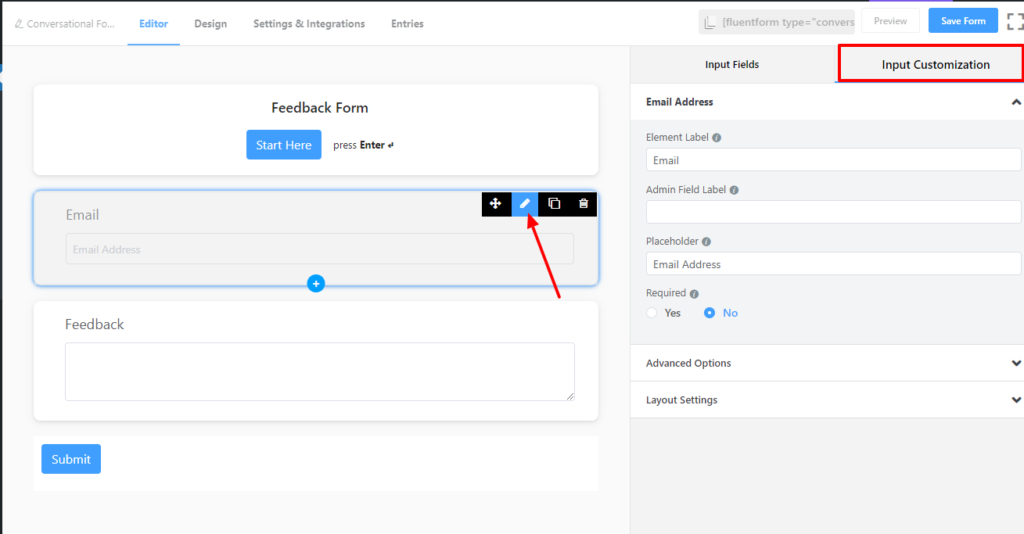The height and width of the screenshot is (534, 1024).
Task: Click the Preview button
Action: click(890, 21)
